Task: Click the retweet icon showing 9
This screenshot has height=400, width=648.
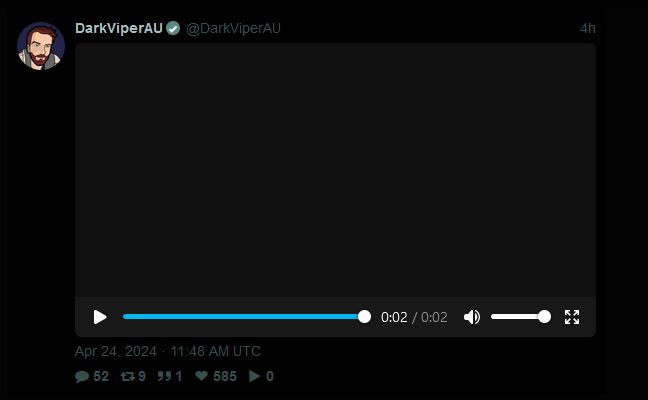Action: 127,376
